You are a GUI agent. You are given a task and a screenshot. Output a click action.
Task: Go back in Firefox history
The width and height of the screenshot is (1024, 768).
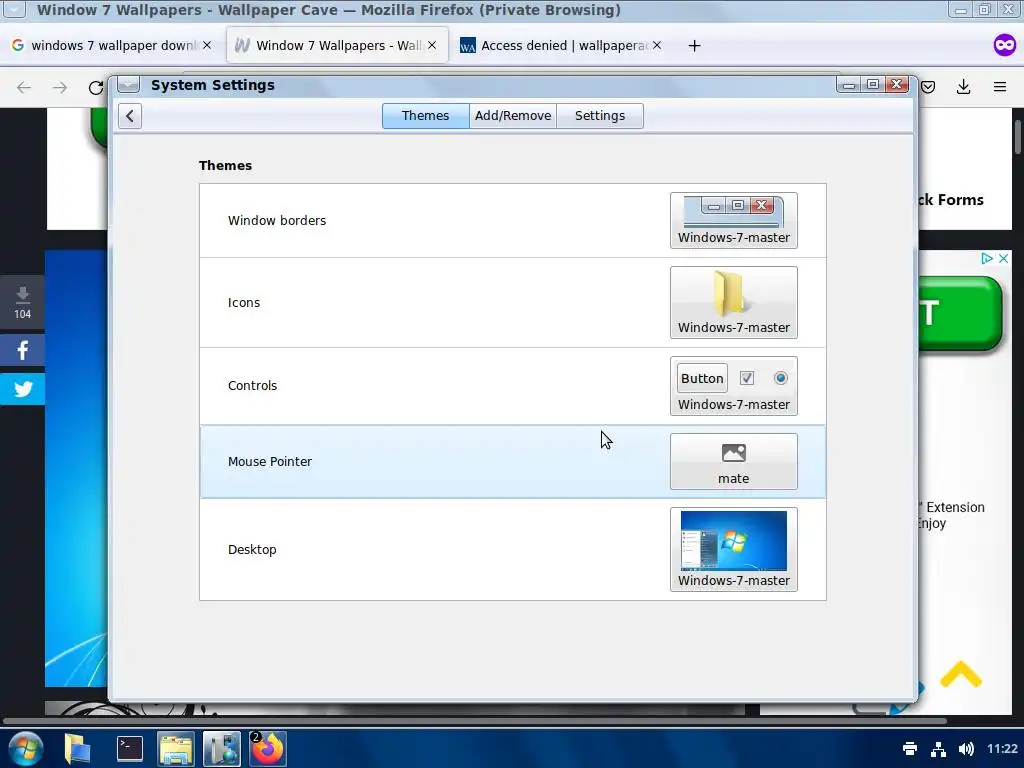24,88
